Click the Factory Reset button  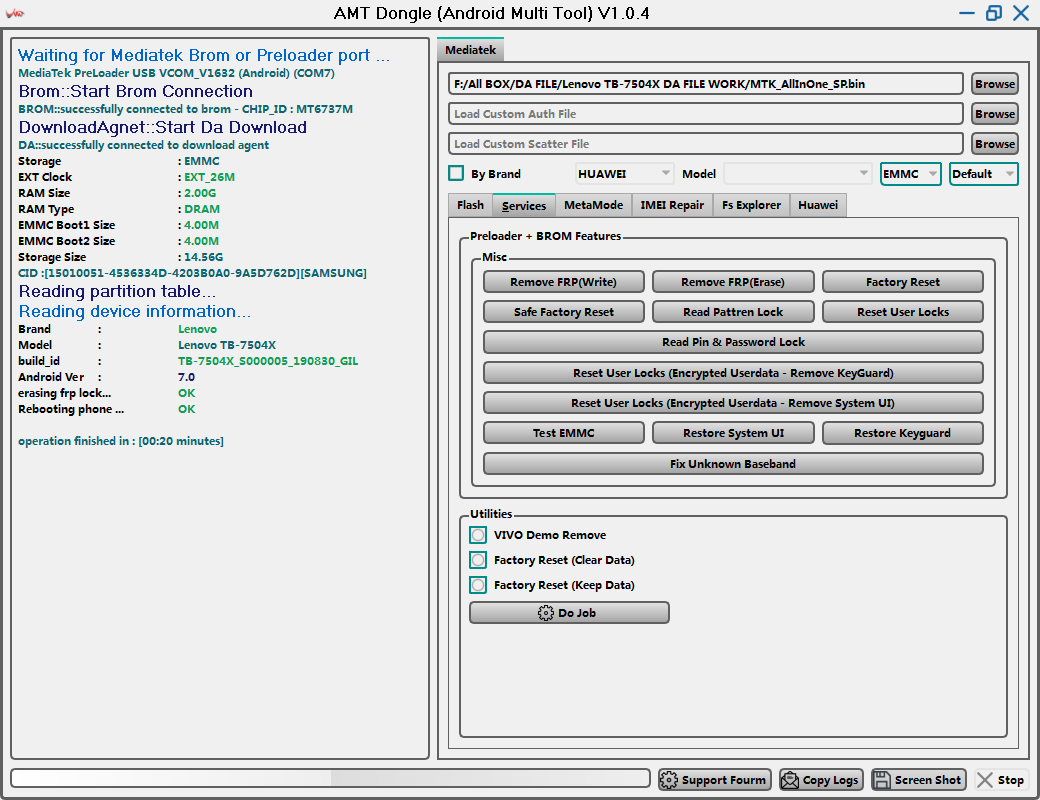903,282
